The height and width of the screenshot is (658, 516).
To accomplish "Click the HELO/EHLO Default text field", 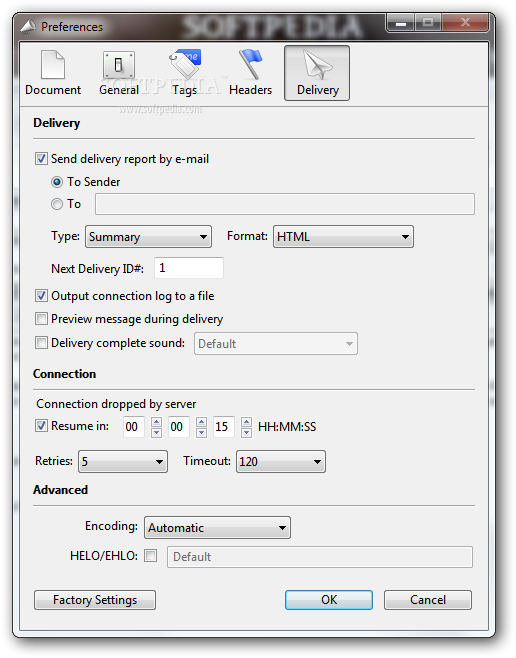I will [x=320, y=557].
